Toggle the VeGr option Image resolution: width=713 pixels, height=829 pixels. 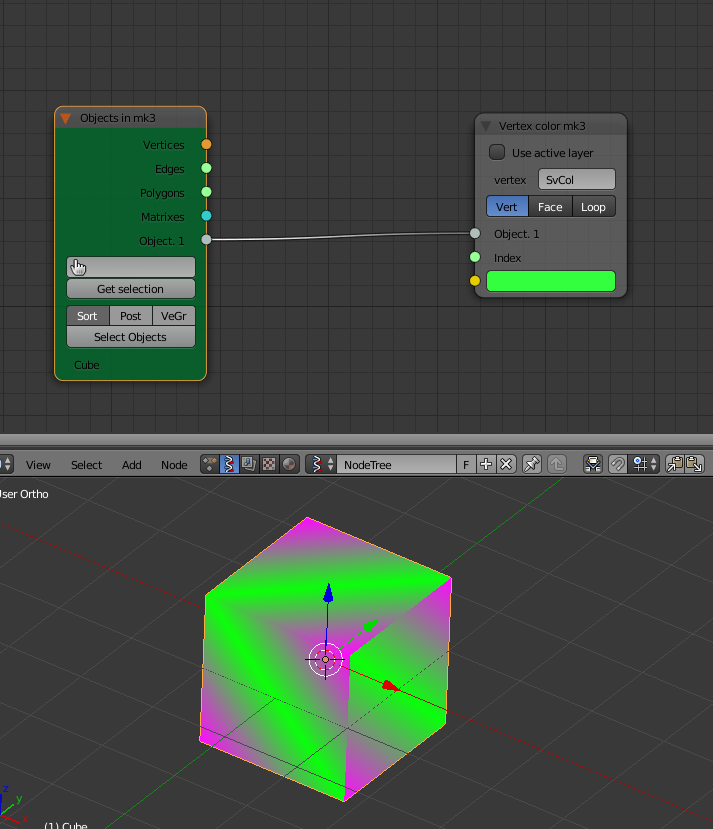coord(174,316)
